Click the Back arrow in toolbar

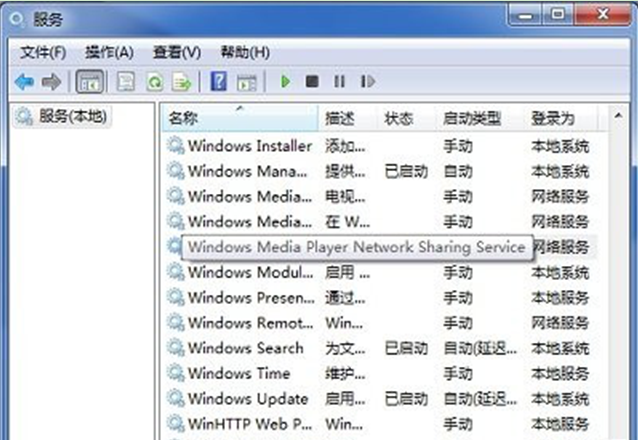24,82
